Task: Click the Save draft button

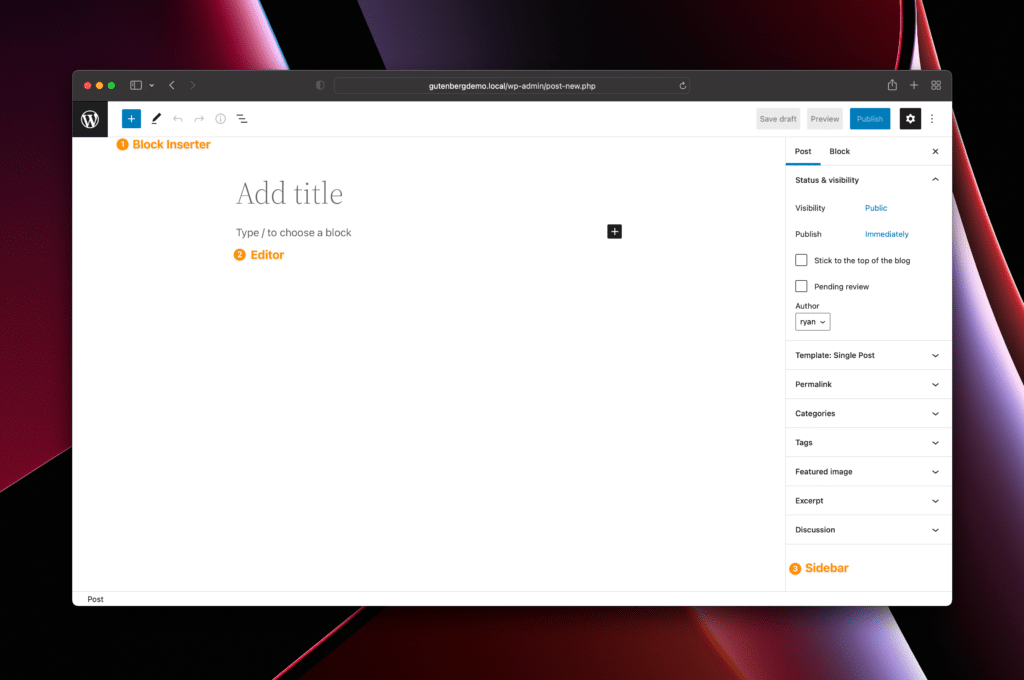Action: [x=778, y=119]
